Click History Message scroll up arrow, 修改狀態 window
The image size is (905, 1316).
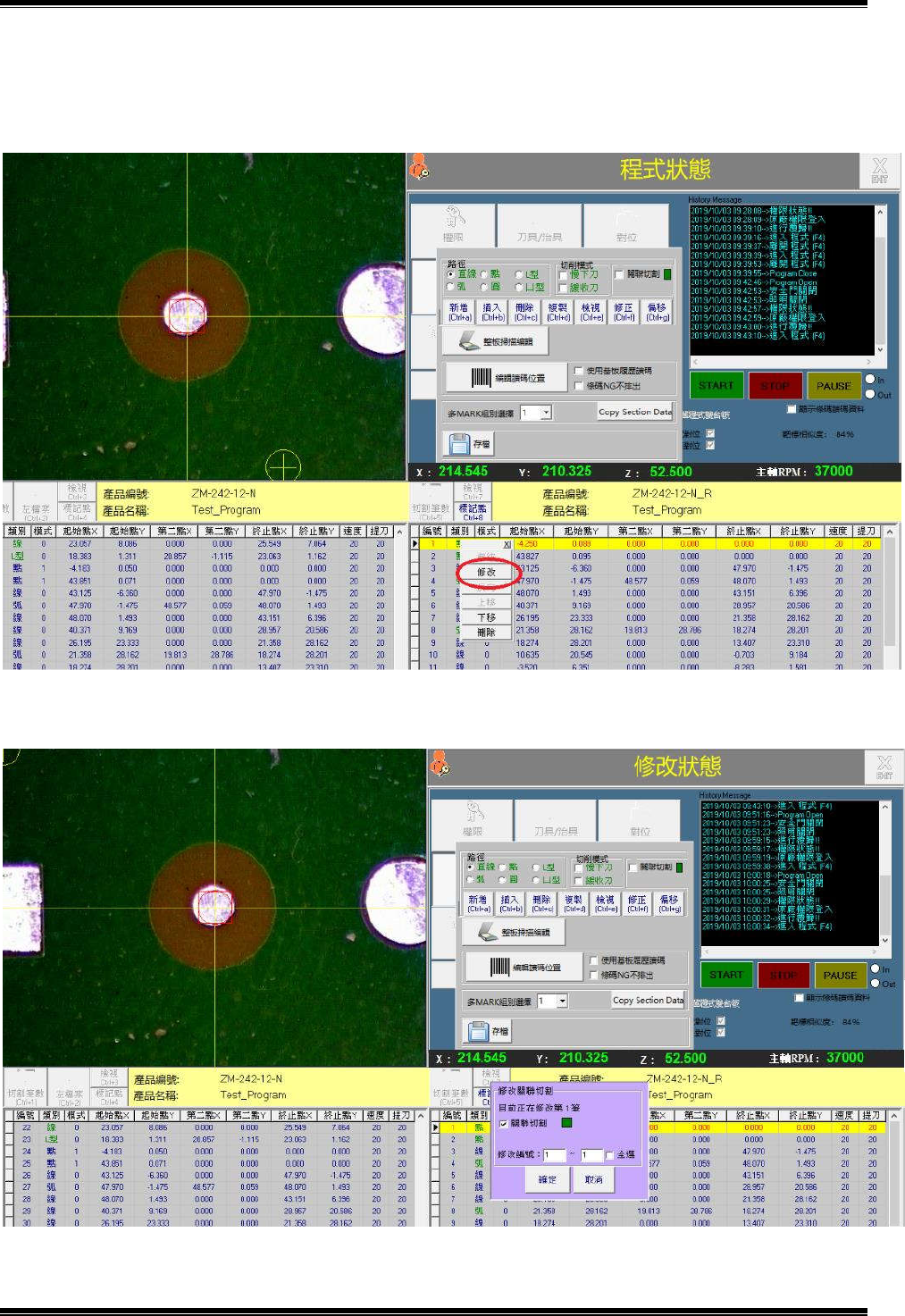pos(885,807)
